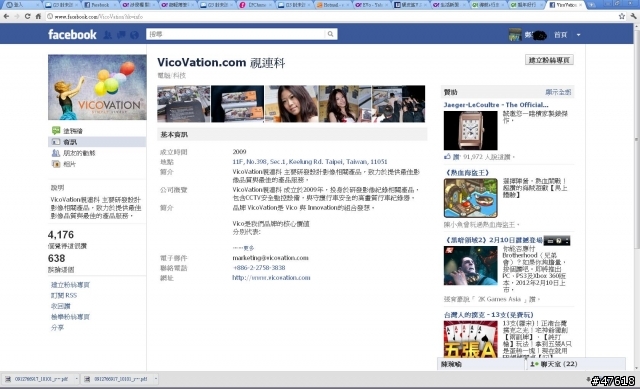
Task: Click the Keelung Rd. Taipei address link
Action: tap(310, 162)
